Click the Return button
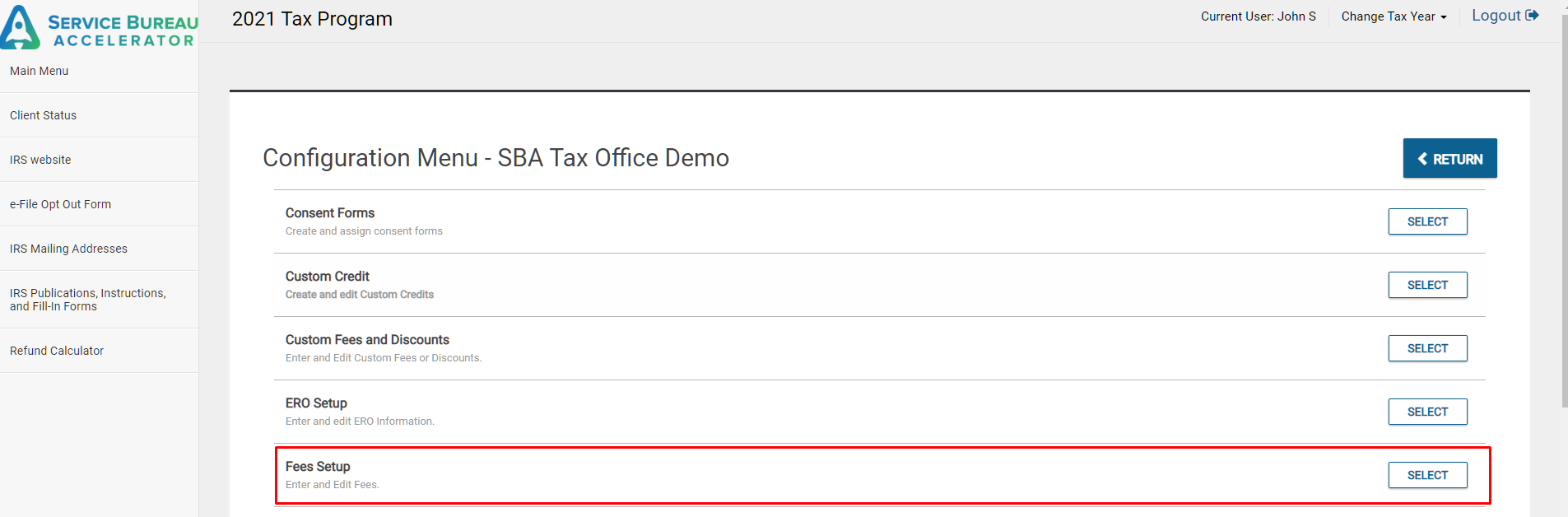The width and height of the screenshot is (1568, 517). coord(1449,159)
